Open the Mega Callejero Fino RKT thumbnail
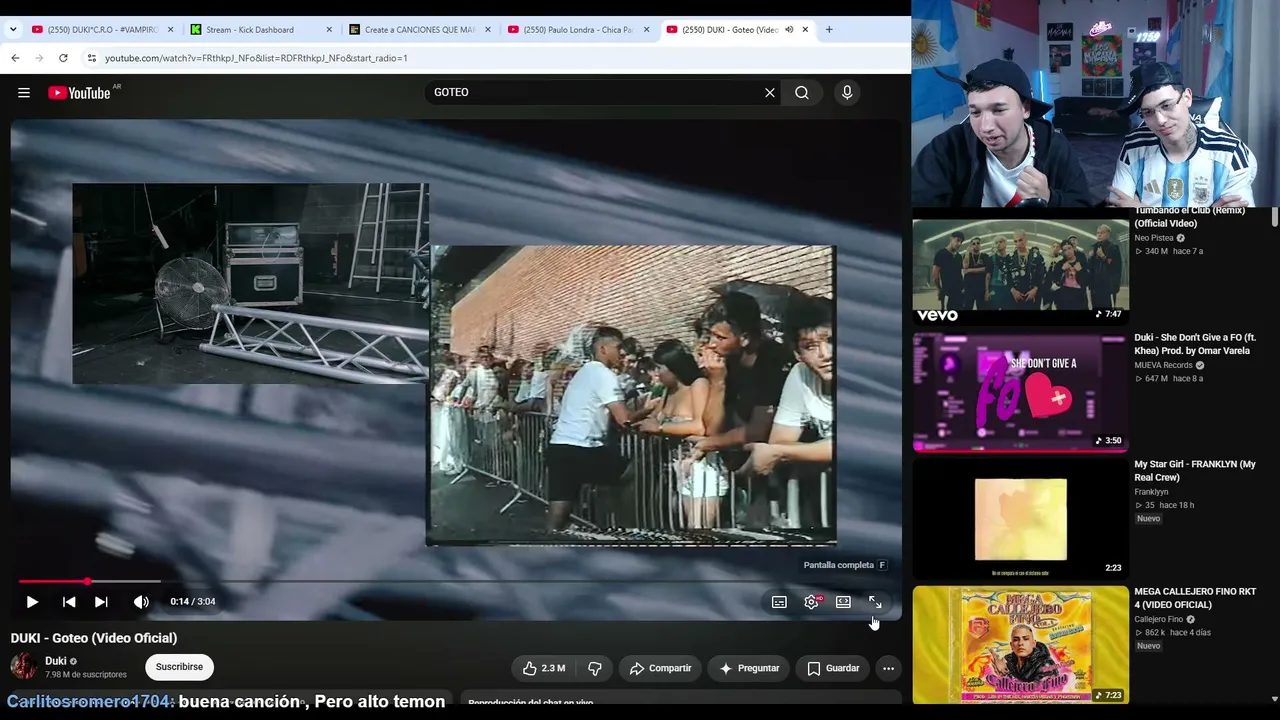 pyautogui.click(x=1021, y=644)
